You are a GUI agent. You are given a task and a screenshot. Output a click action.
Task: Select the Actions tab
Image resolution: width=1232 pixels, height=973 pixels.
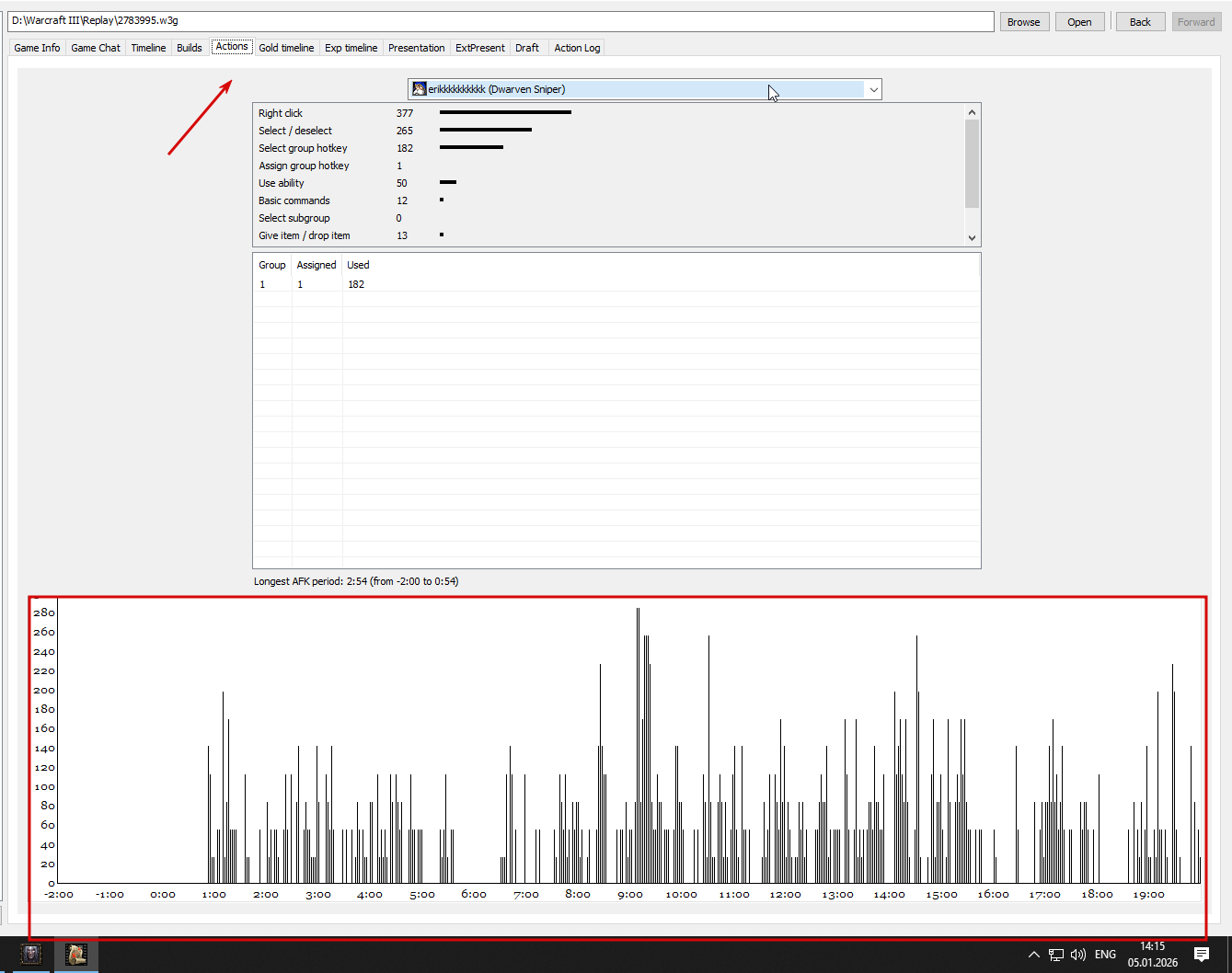tap(232, 46)
